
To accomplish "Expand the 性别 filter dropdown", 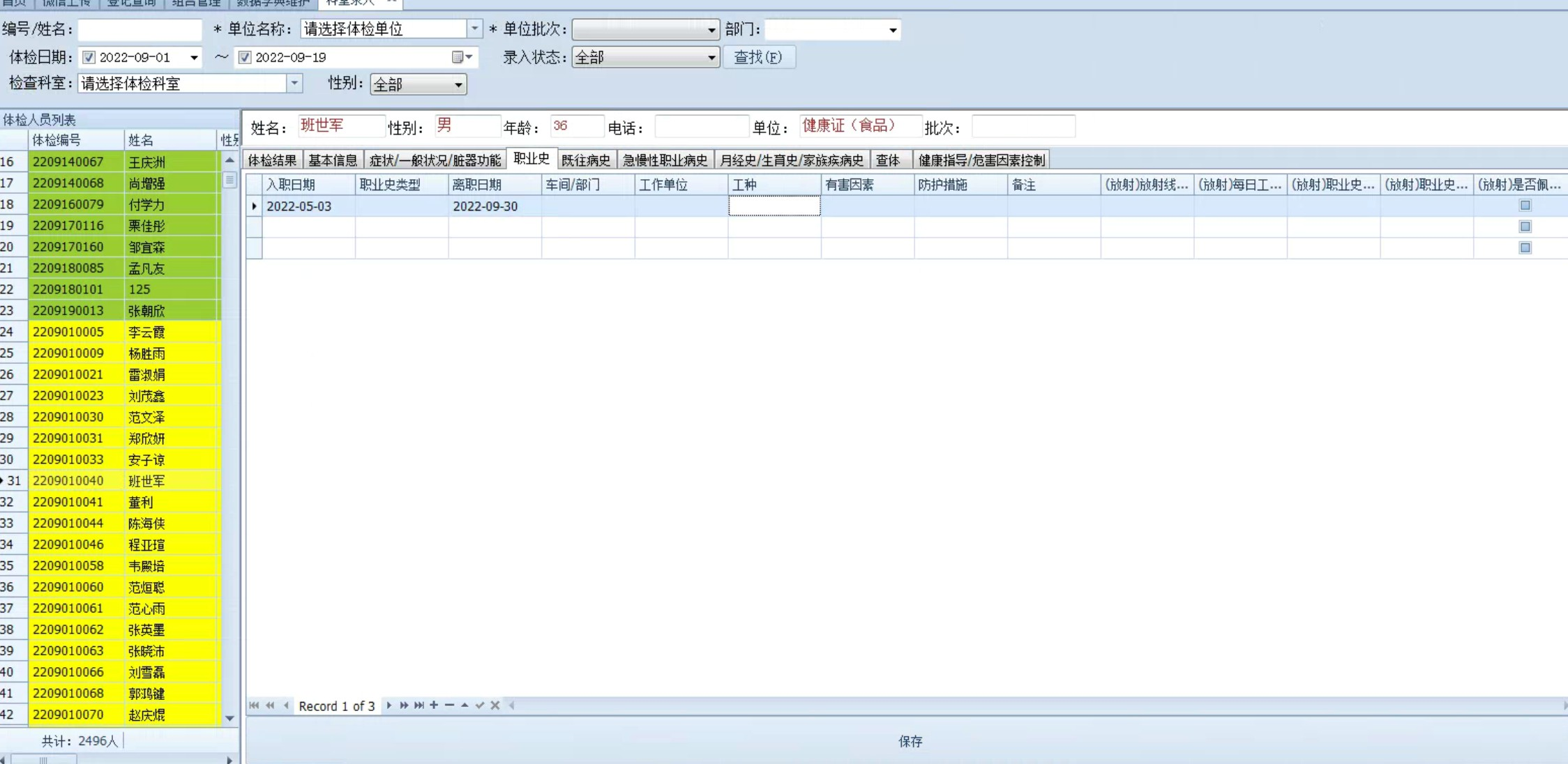I will point(458,84).
